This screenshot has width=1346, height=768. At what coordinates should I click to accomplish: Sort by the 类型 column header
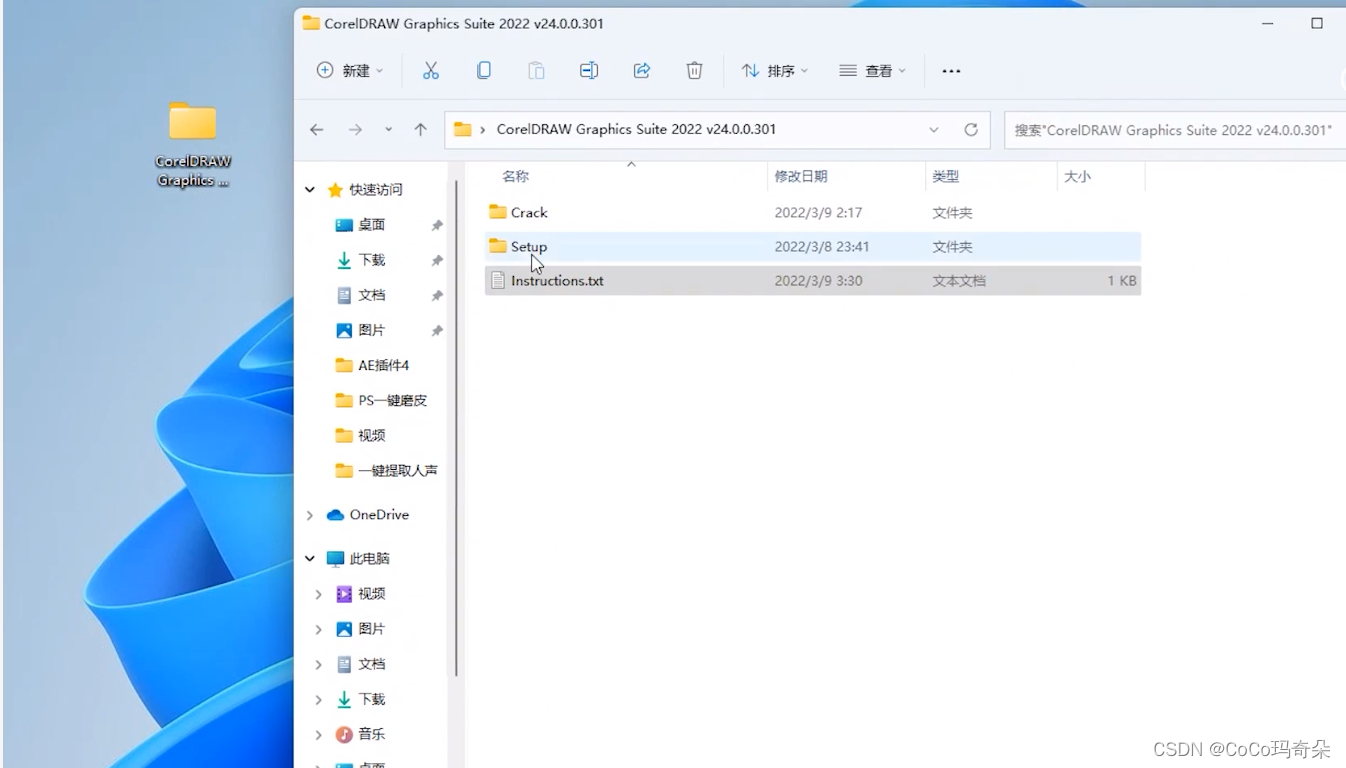pyautogui.click(x=946, y=176)
